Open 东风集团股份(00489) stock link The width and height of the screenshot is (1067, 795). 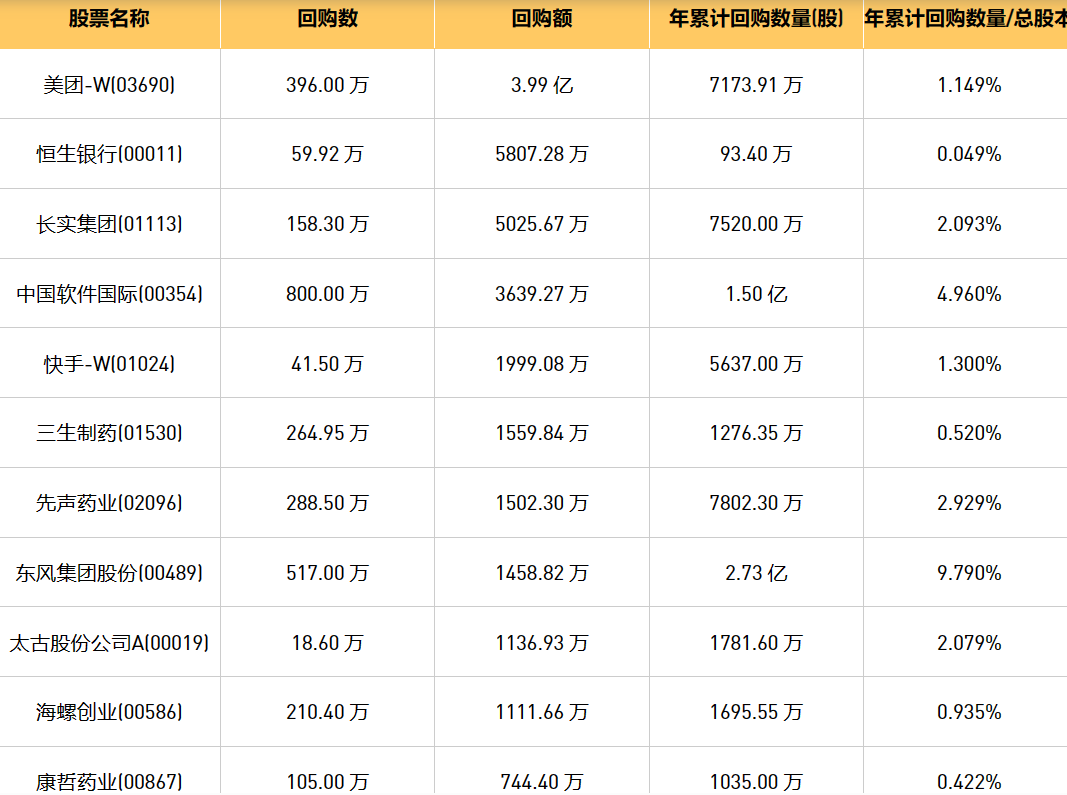point(109,573)
